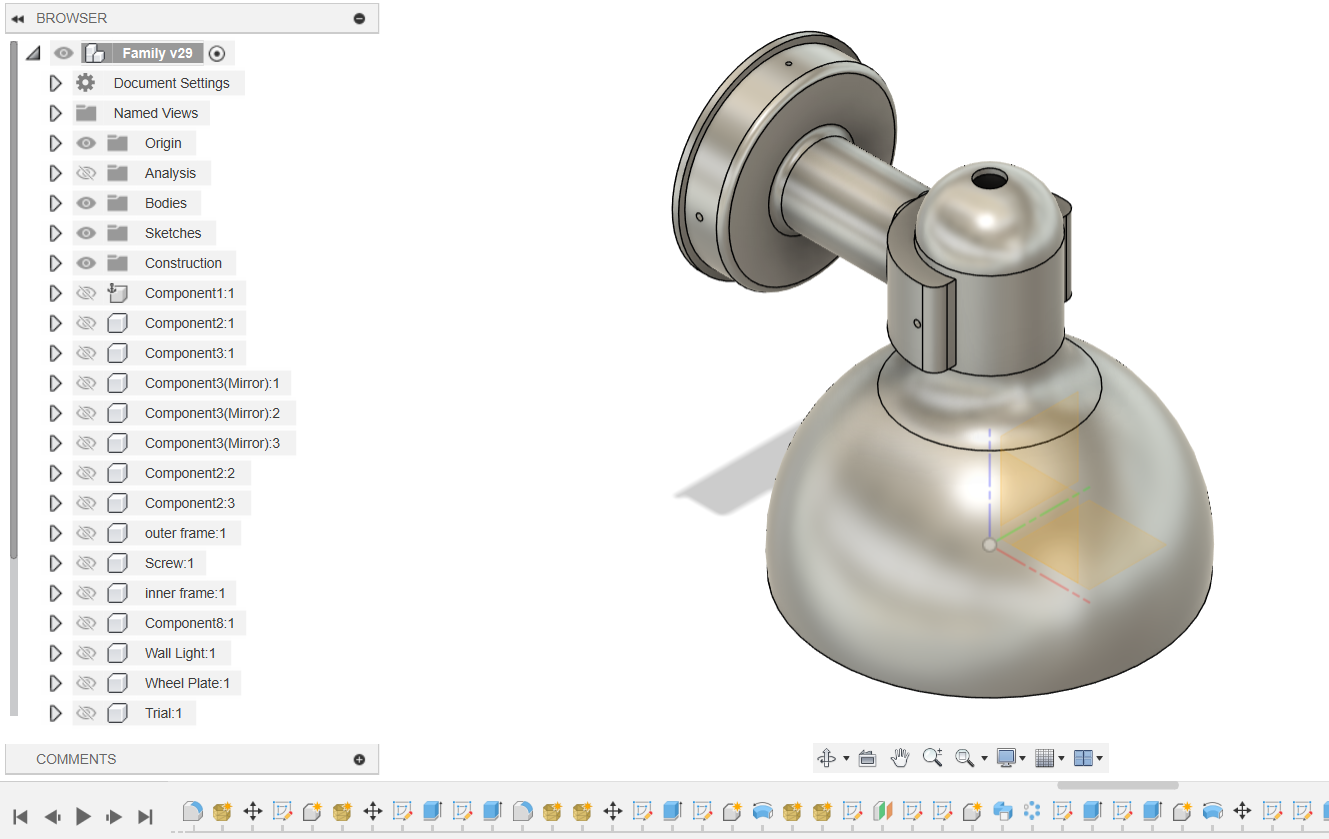
Task: Hide the Sketches folder
Action: tap(86, 233)
